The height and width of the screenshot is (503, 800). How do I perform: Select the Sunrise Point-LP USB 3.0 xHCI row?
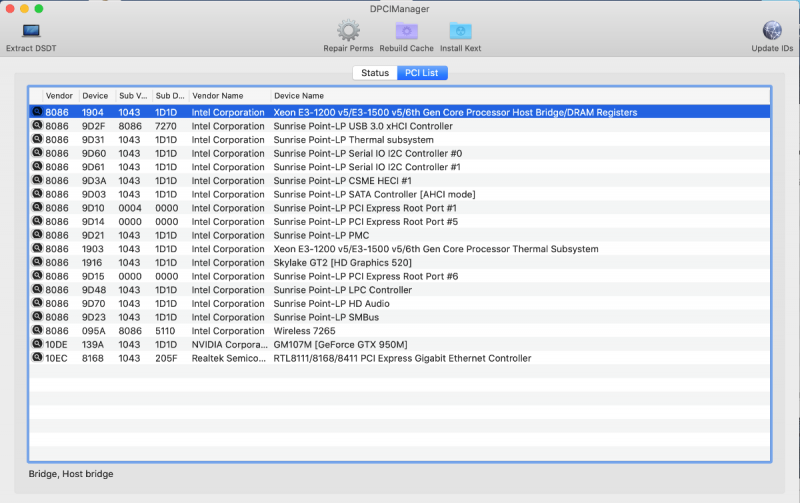(x=362, y=127)
